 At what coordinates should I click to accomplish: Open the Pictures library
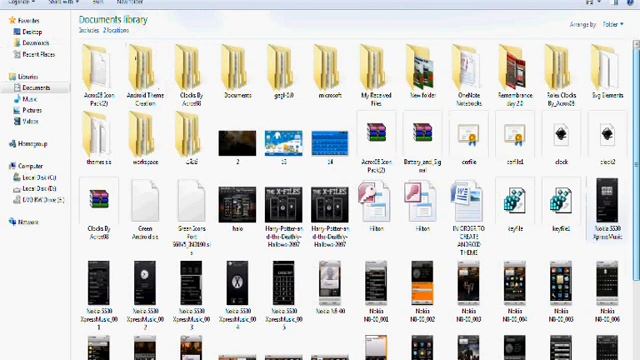32,110
